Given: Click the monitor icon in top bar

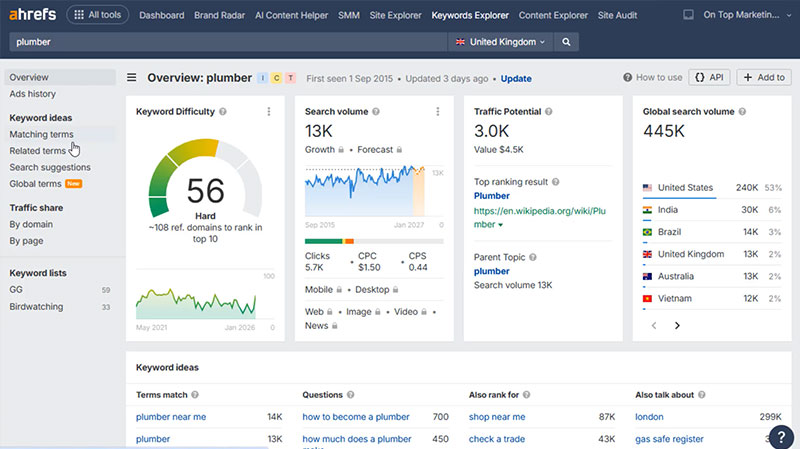Looking at the screenshot, I should [x=688, y=15].
